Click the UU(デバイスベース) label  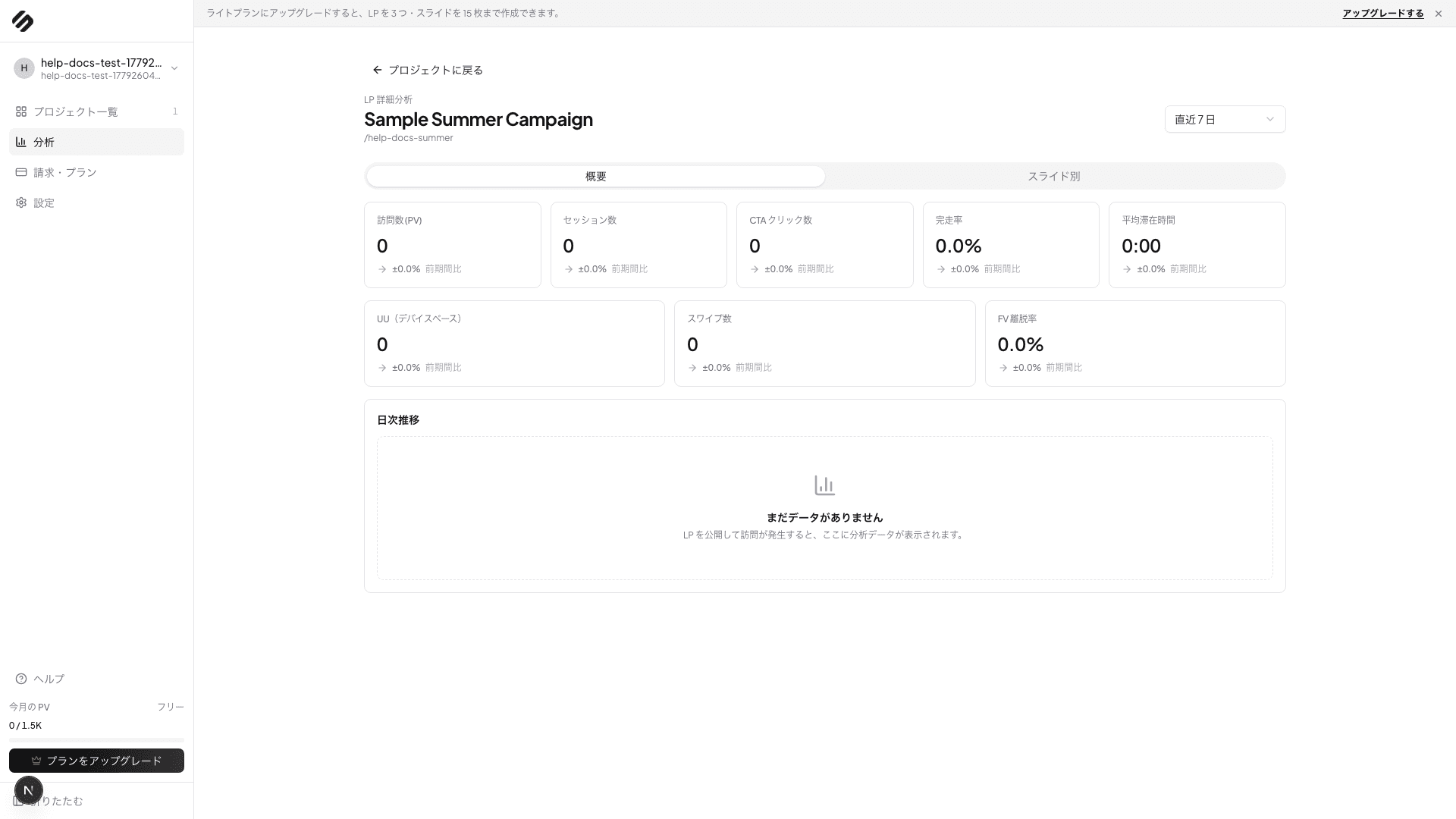(x=419, y=318)
